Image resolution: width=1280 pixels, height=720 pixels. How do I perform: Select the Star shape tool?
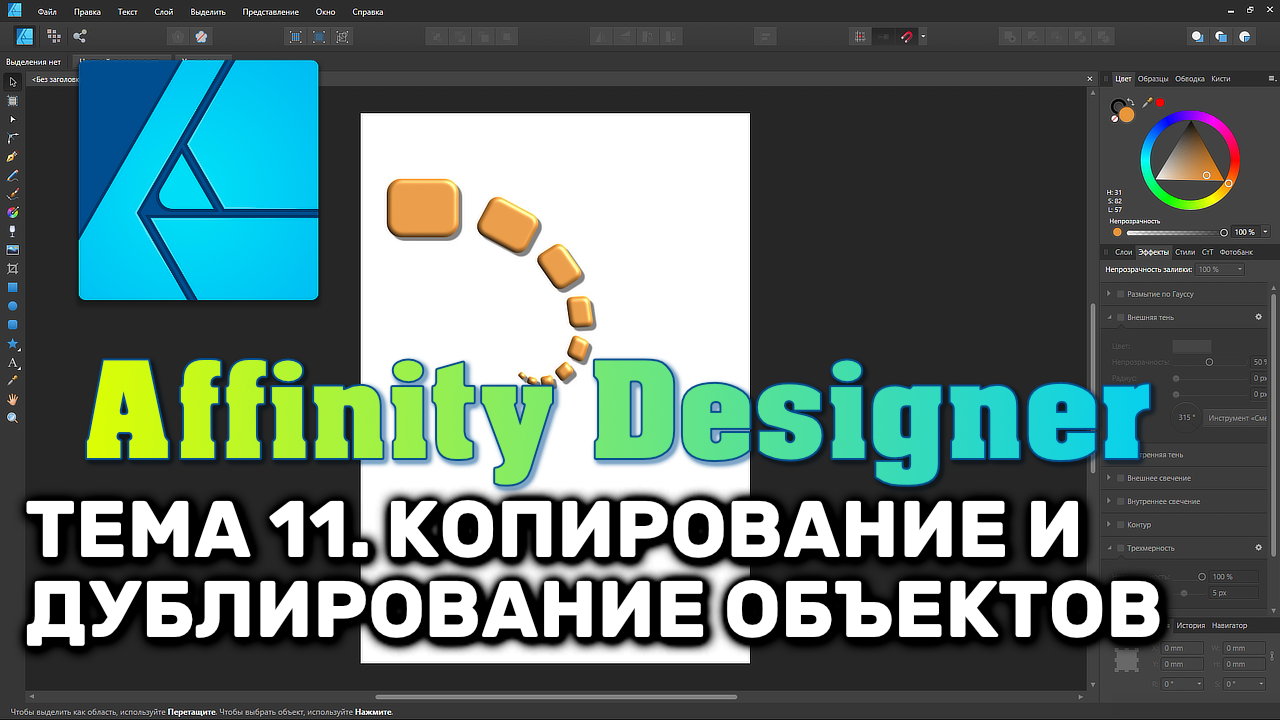click(13, 343)
